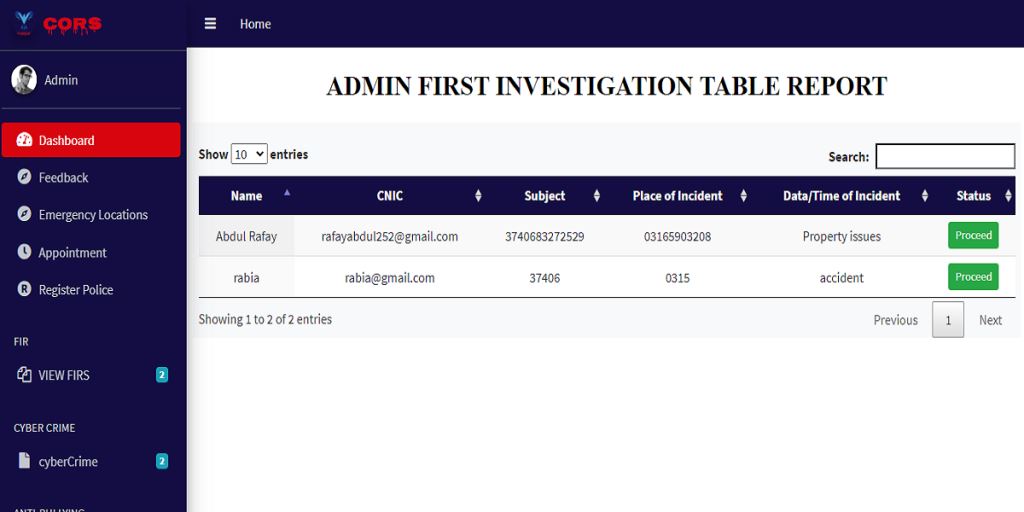
Task: Click the cyberCrime file icon
Action: (24, 461)
